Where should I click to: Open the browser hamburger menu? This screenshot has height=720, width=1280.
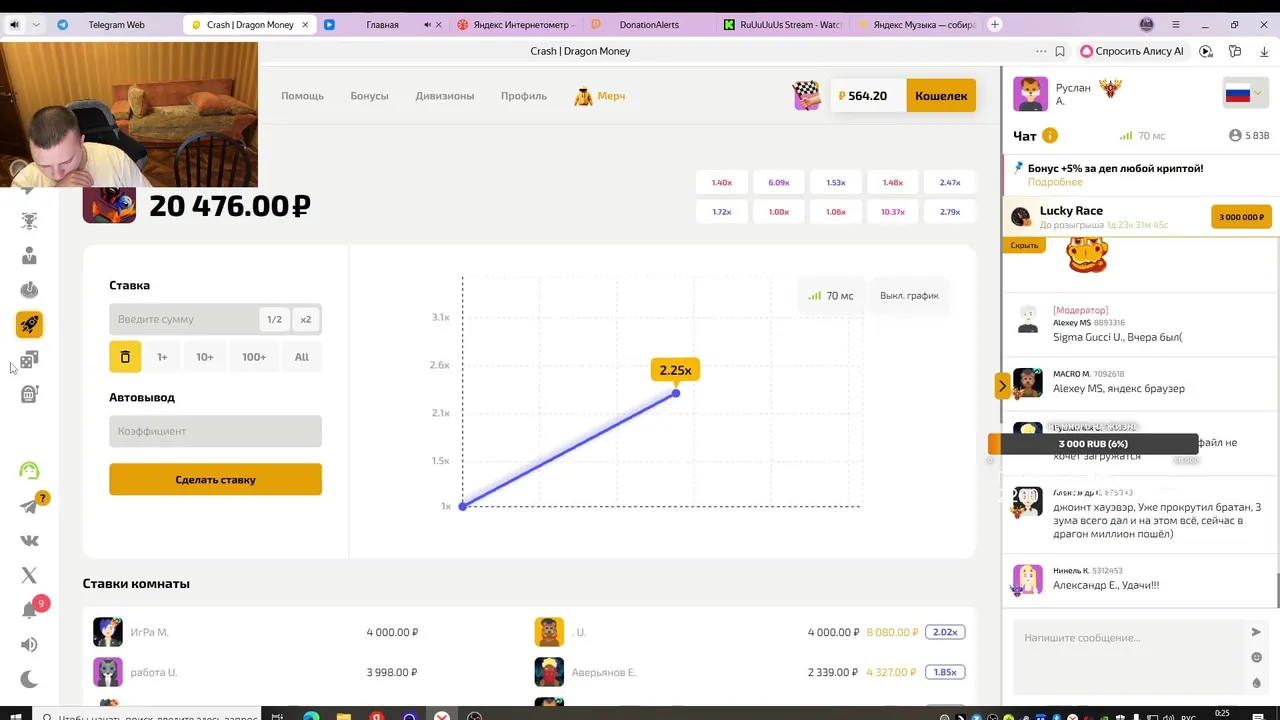[1175, 24]
